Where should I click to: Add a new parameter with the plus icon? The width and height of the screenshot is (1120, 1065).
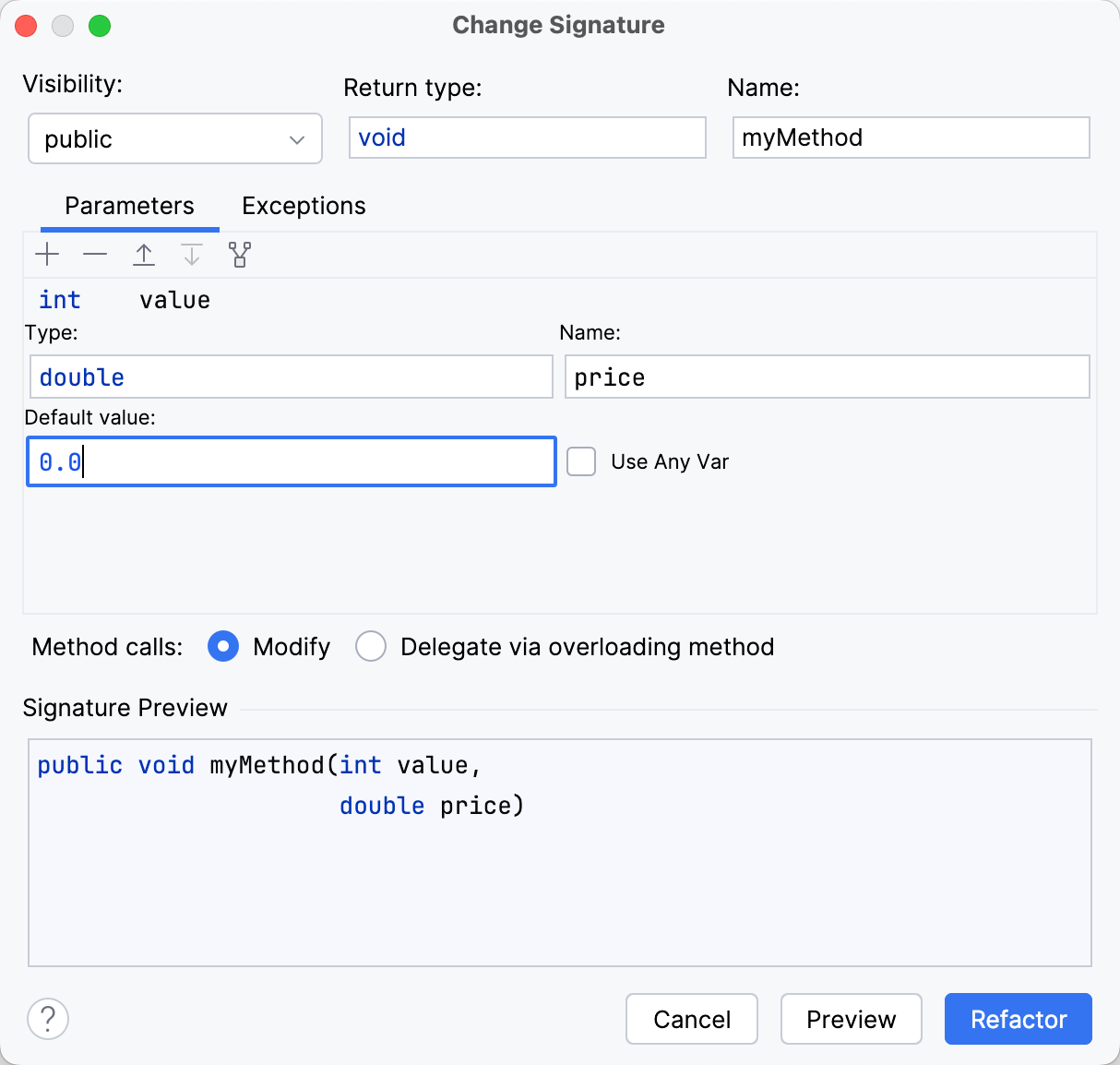(47, 254)
